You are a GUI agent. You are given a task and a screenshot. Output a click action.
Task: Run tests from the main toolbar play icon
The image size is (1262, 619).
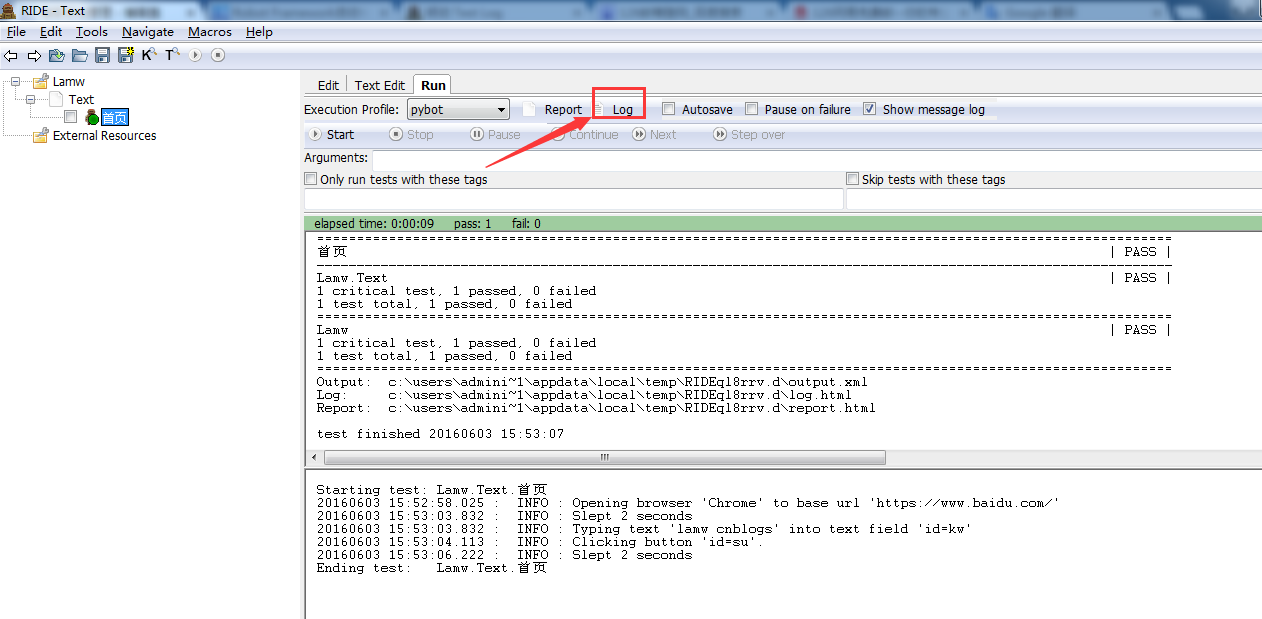[x=196, y=55]
